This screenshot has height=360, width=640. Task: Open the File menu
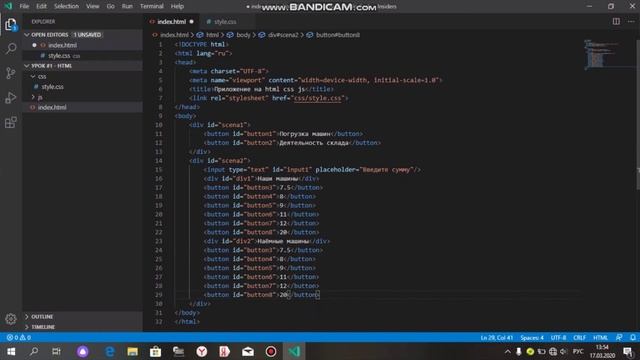(x=24, y=6)
